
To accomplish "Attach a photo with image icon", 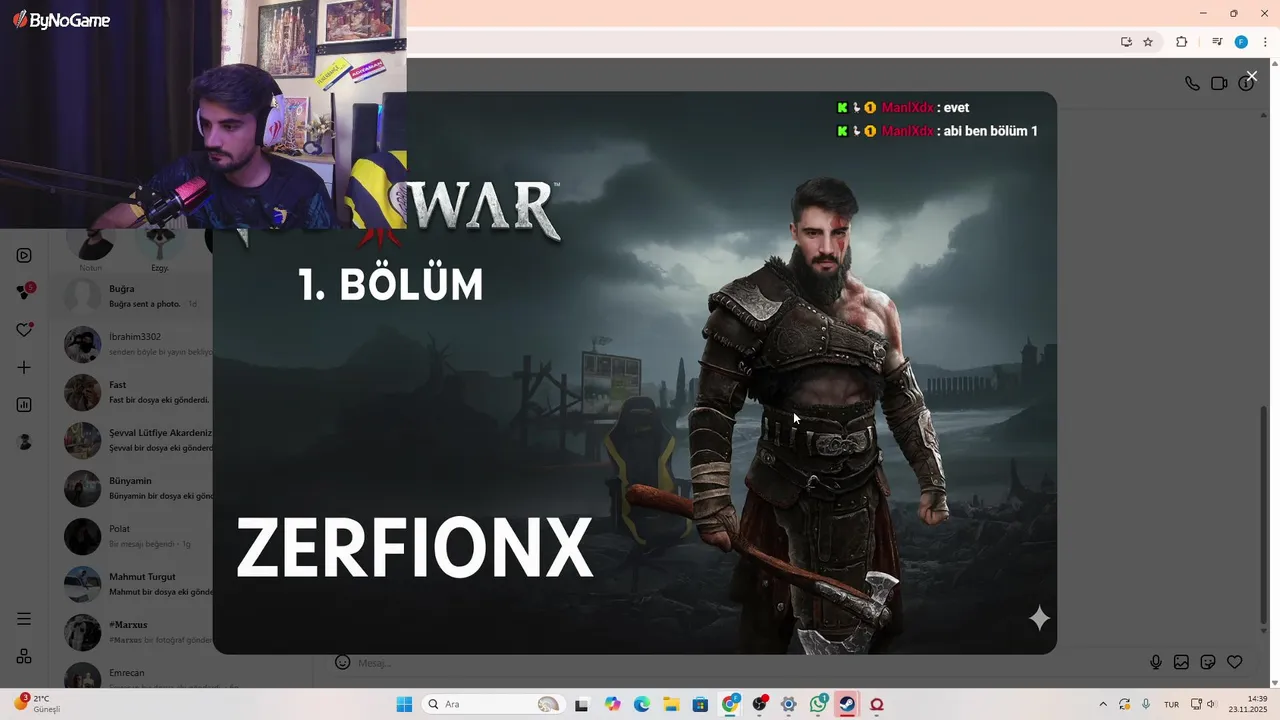I will pyautogui.click(x=1181, y=662).
